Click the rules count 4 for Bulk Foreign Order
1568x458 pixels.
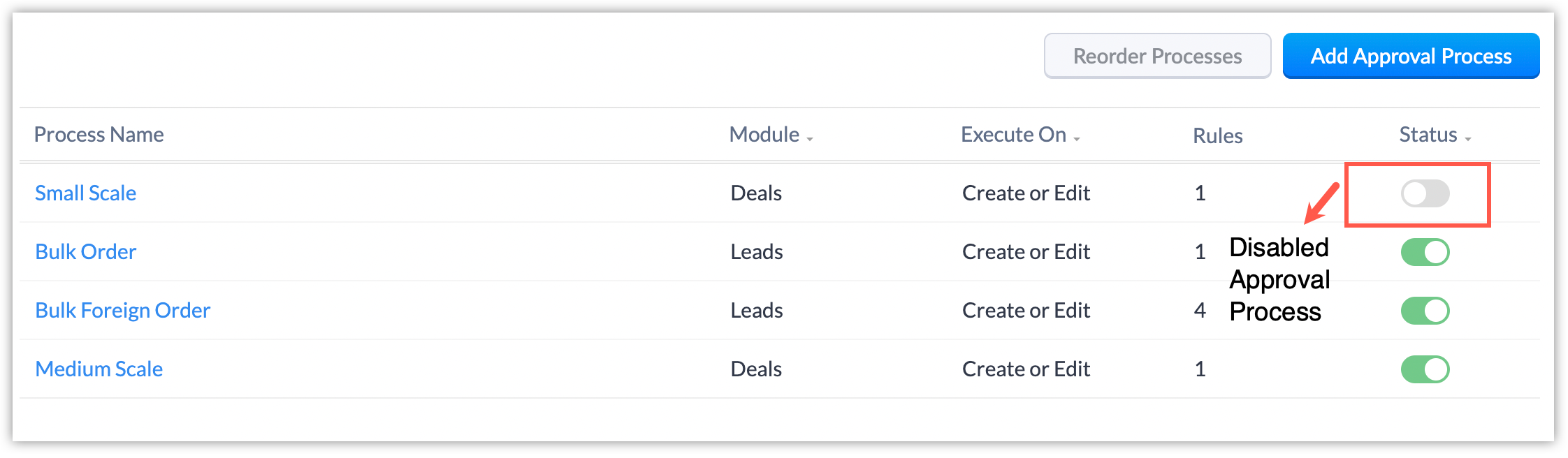pos(1200,311)
